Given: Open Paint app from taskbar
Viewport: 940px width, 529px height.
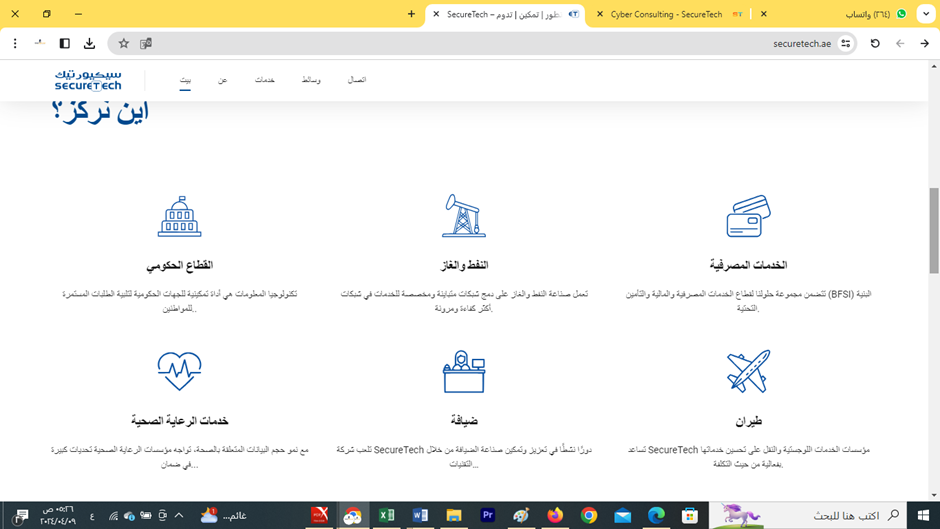Looking at the screenshot, I should (x=521, y=515).
